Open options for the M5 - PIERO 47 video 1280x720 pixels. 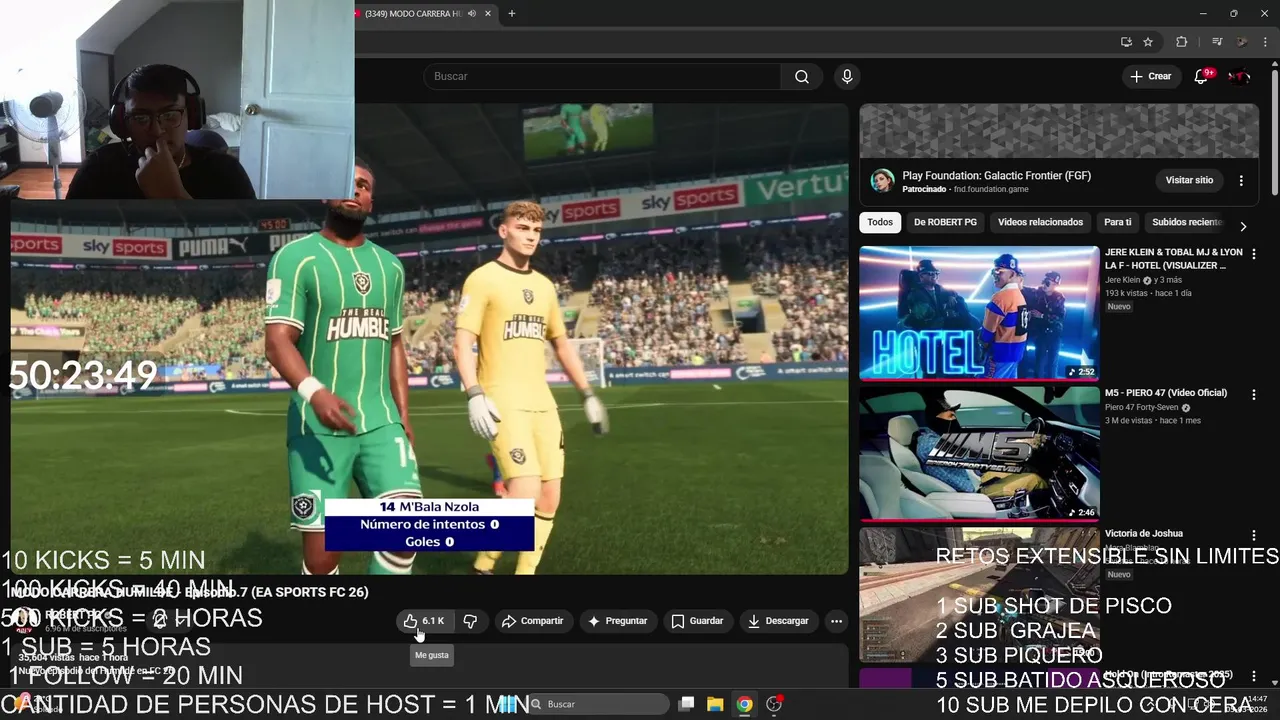click(1253, 395)
